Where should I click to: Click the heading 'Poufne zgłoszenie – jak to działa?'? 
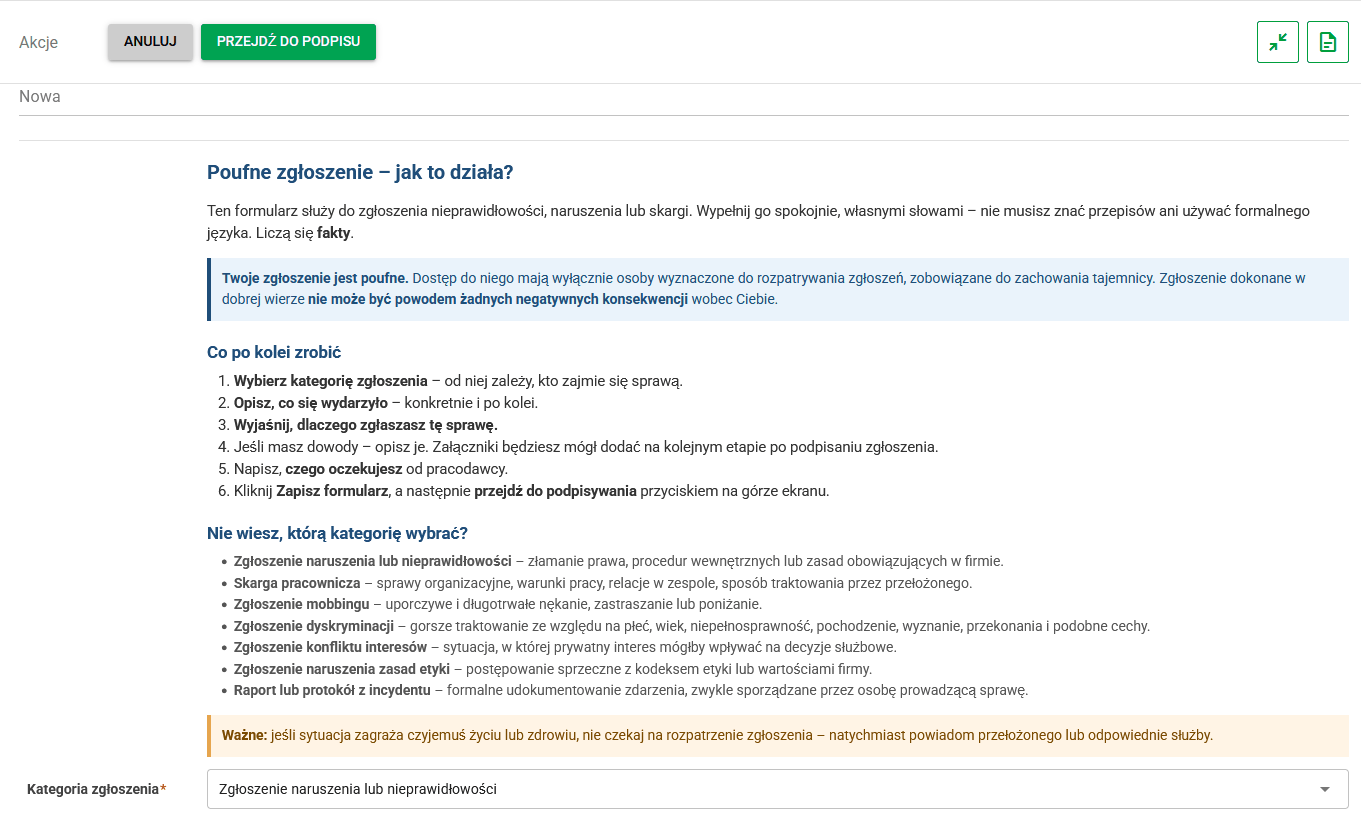point(360,172)
